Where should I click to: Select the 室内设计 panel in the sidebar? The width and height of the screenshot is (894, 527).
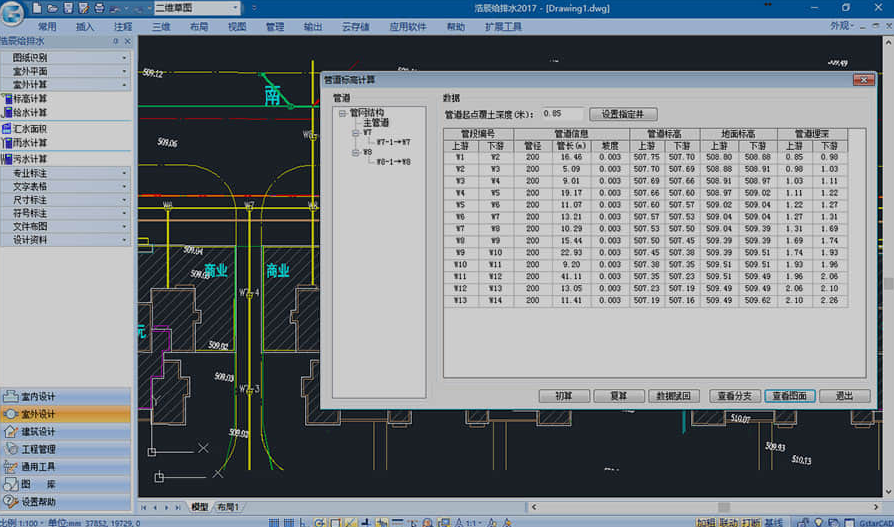tap(66, 396)
